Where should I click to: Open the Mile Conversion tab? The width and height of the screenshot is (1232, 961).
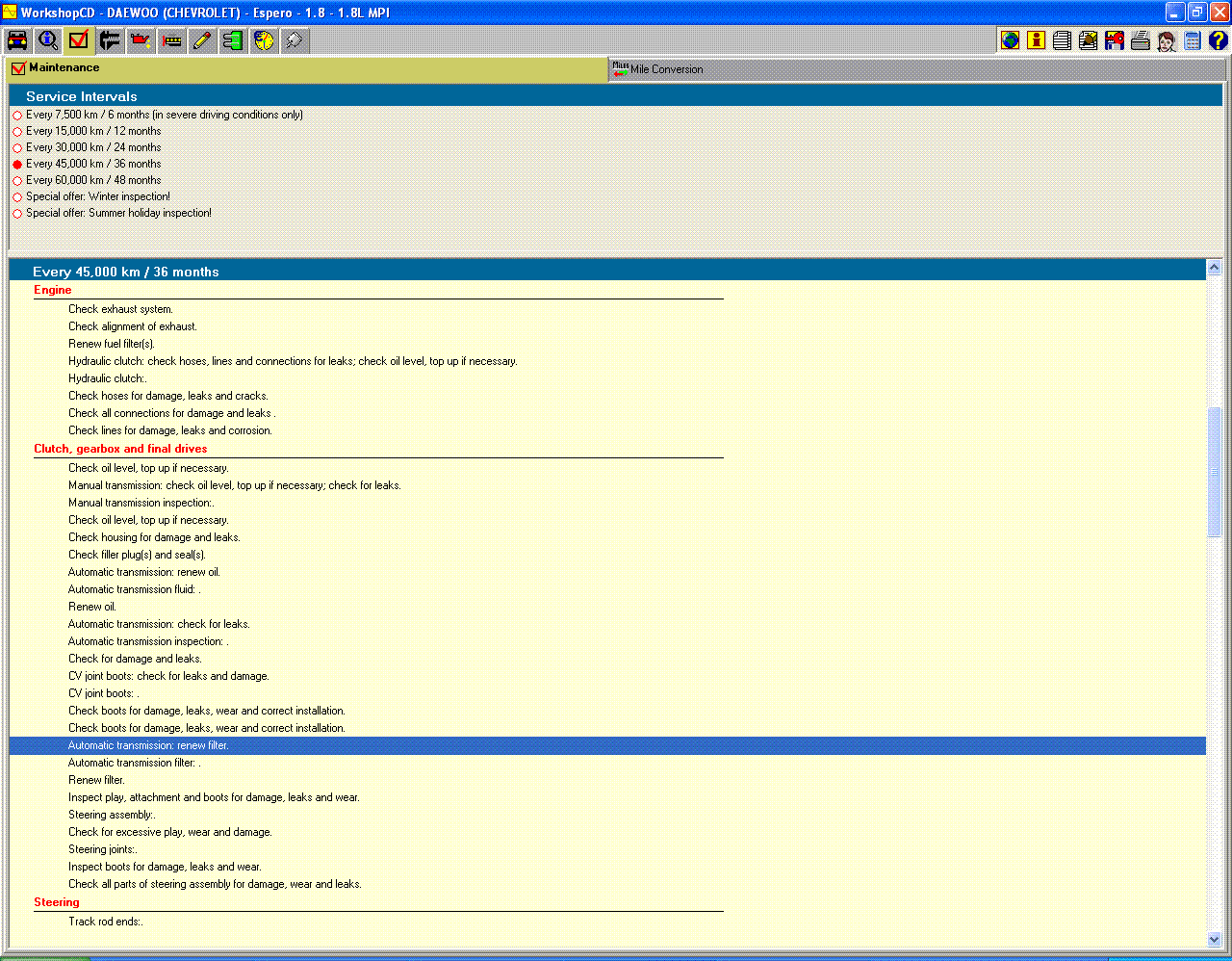(916, 69)
